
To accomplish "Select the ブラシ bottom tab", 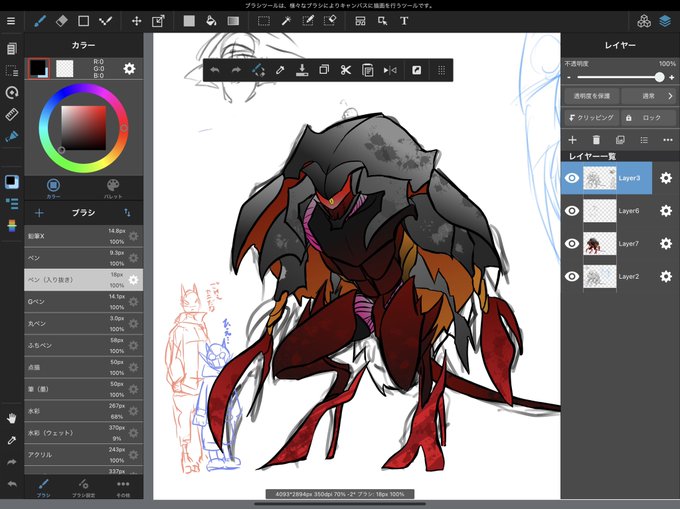I will click(43, 487).
